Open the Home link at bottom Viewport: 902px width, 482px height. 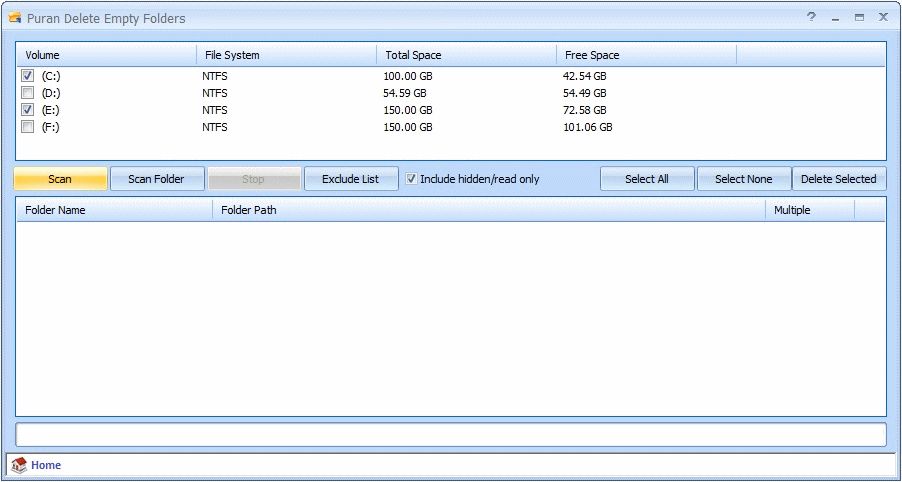[x=46, y=465]
